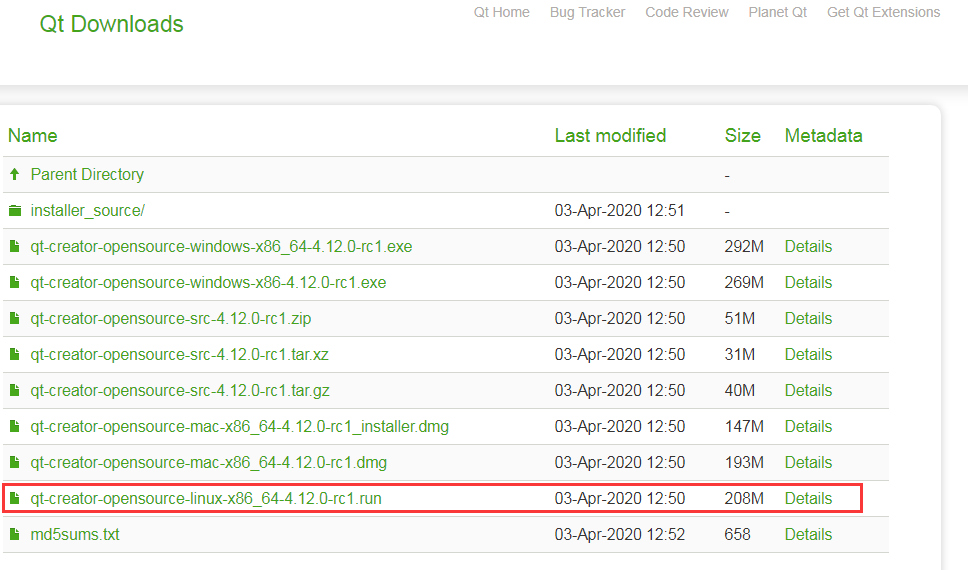This screenshot has width=968, height=570.
Task: Download qt-creator-opensource-mac-x86_64-4.12.0-rc1.dmg
Action: 209,463
